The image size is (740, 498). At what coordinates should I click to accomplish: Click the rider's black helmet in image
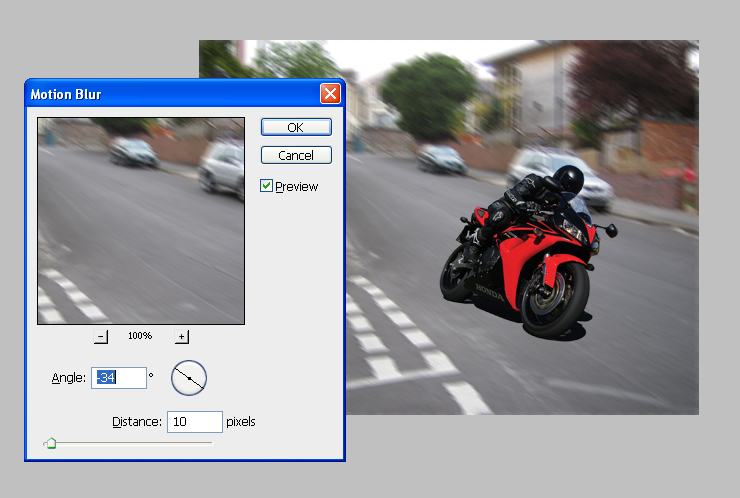click(x=568, y=179)
